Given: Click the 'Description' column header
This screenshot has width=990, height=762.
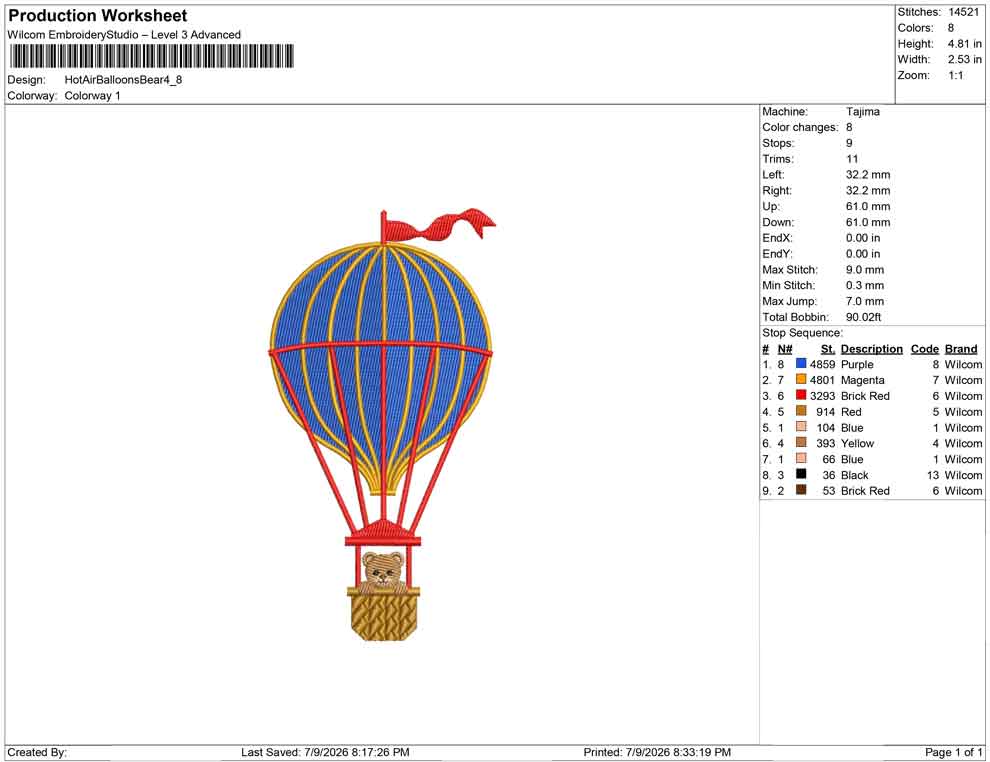Looking at the screenshot, I should click(x=872, y=349).
